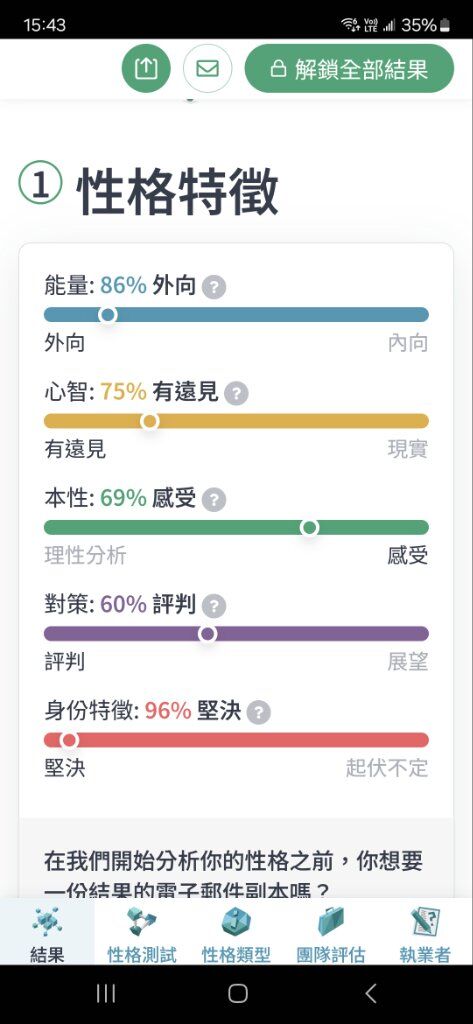Tap Android back navigation button

(x=370, y=993)
